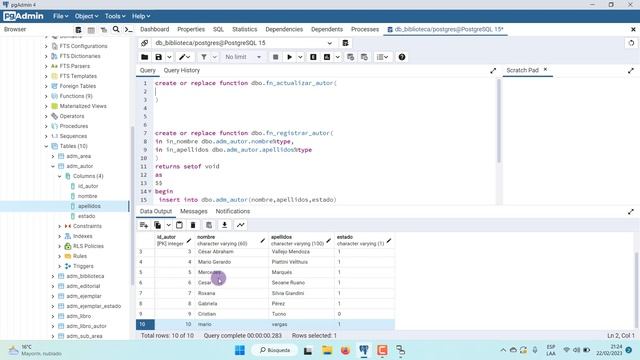
Task: Select the estado column in tree
Action: pos(87,216)
